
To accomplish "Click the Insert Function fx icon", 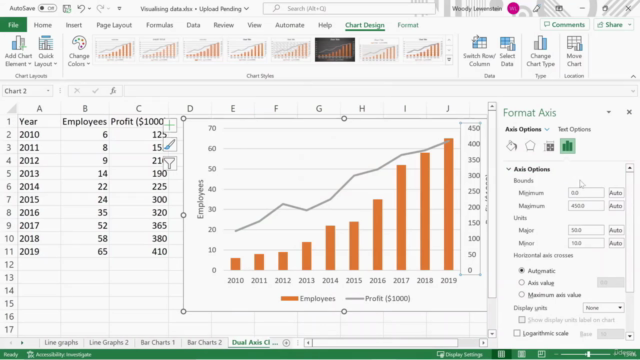I will (113, 91).
